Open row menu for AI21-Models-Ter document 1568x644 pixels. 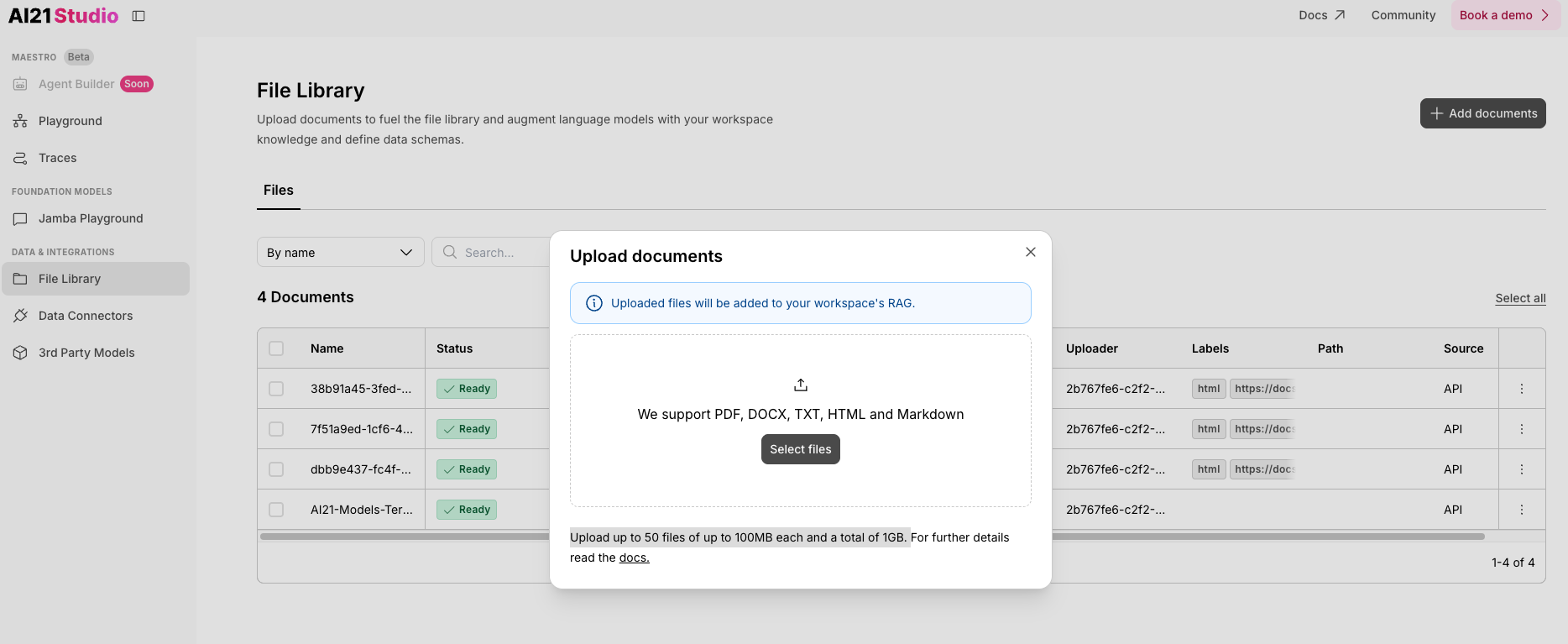(x=1522, y=510)
